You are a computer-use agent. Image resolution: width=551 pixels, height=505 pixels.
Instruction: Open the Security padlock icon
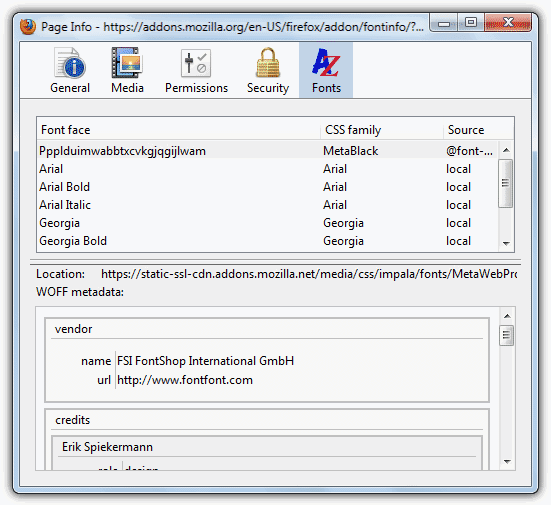coord(268,63)
